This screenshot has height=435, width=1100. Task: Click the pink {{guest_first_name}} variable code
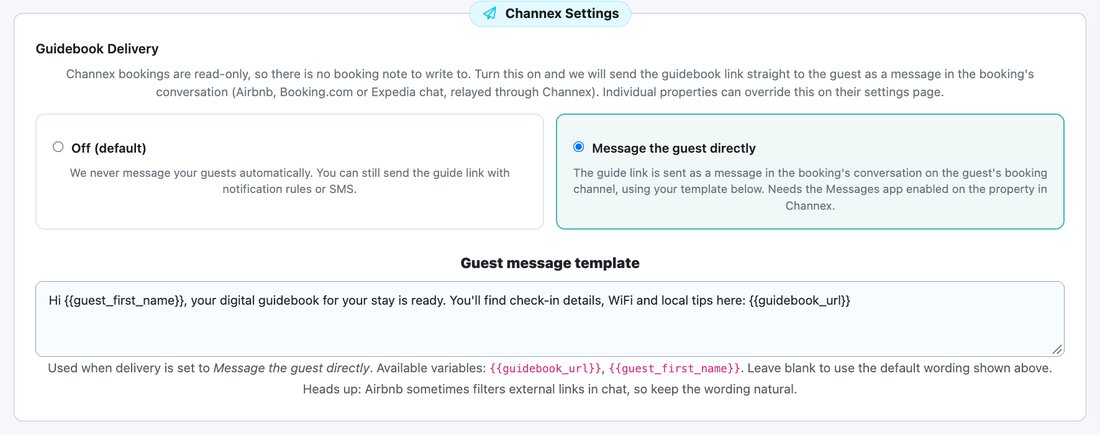tap(675, 368)
